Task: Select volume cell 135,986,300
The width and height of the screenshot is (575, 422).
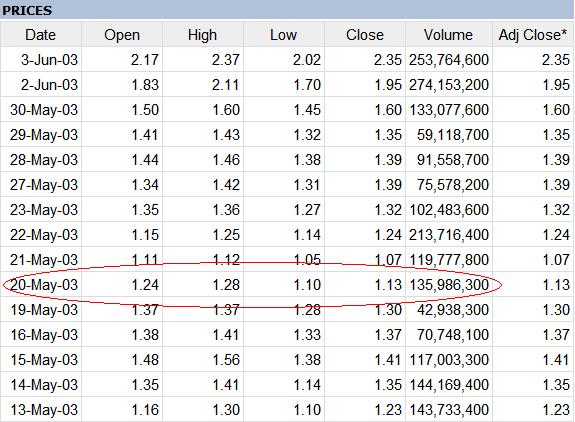Action: tap(449, 285)
